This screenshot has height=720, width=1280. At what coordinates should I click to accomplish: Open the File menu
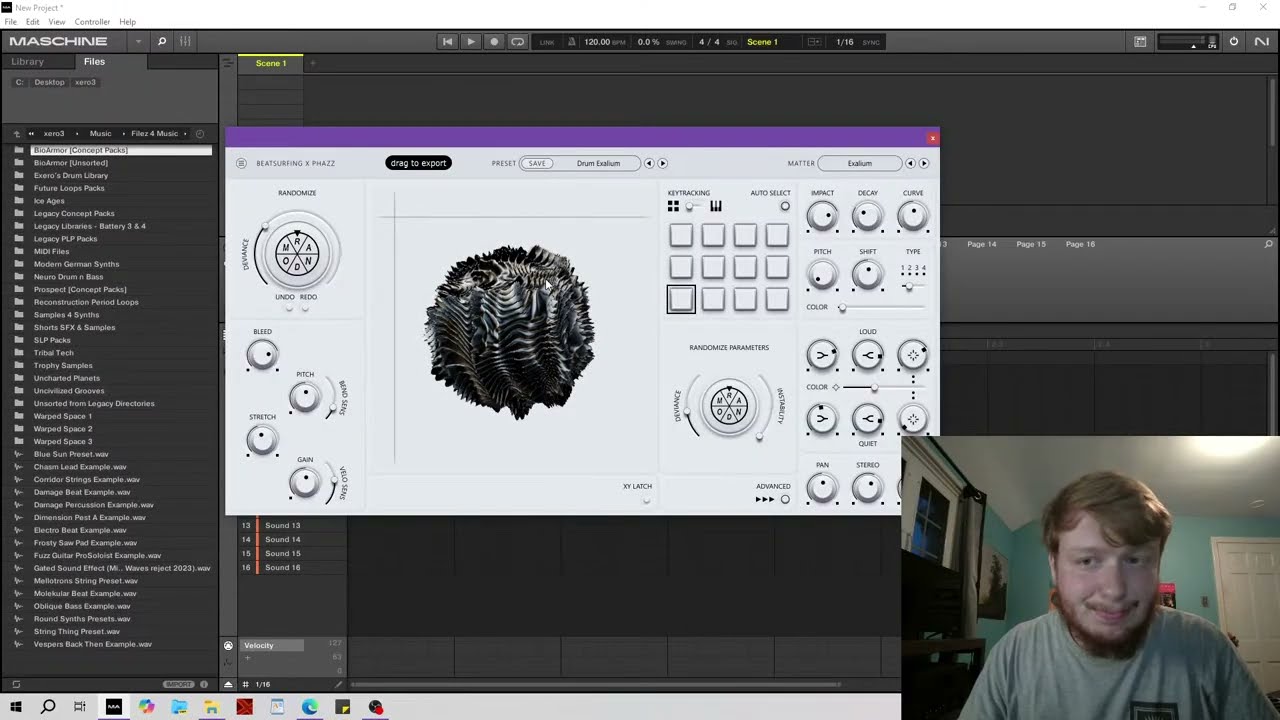point(11,21)
